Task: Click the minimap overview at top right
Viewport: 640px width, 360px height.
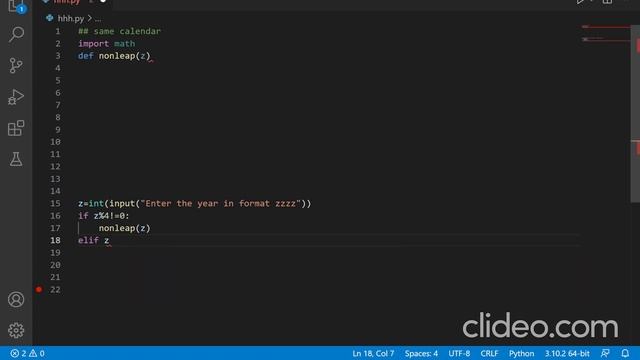Action: point(606,33)
